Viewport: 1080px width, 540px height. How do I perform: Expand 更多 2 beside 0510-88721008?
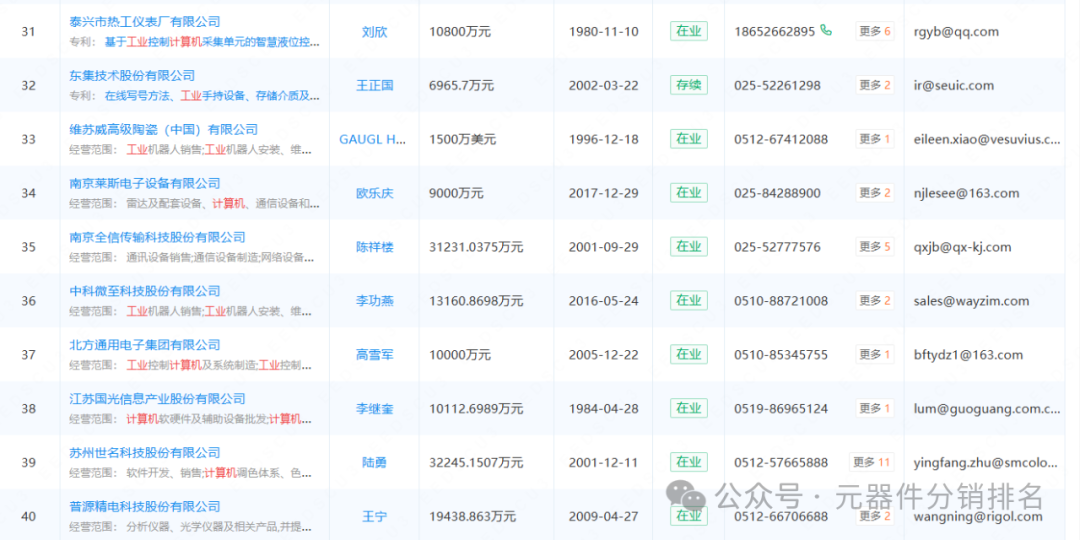pos(875,300)
